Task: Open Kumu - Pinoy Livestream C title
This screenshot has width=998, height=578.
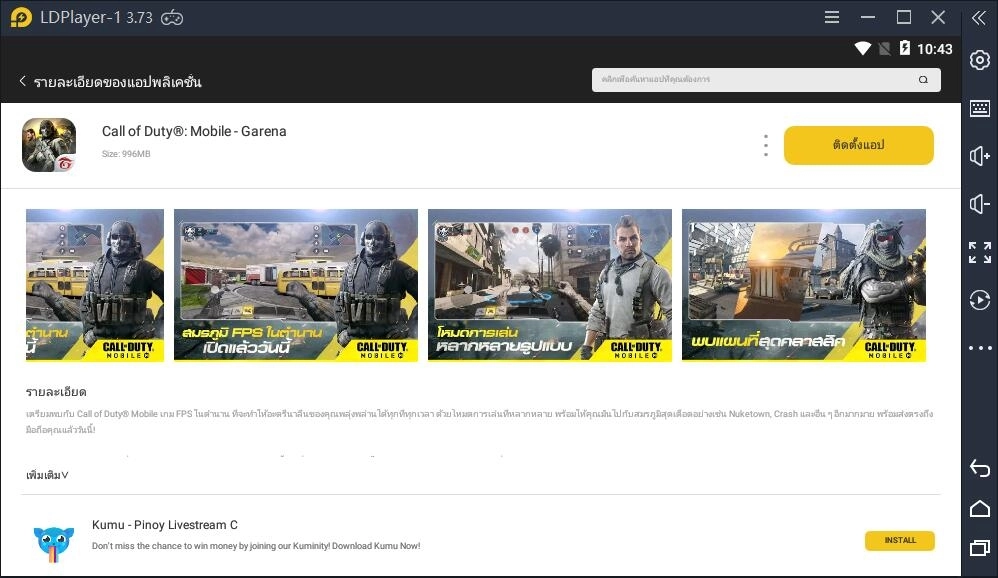Action: click(x=165, y=525)
